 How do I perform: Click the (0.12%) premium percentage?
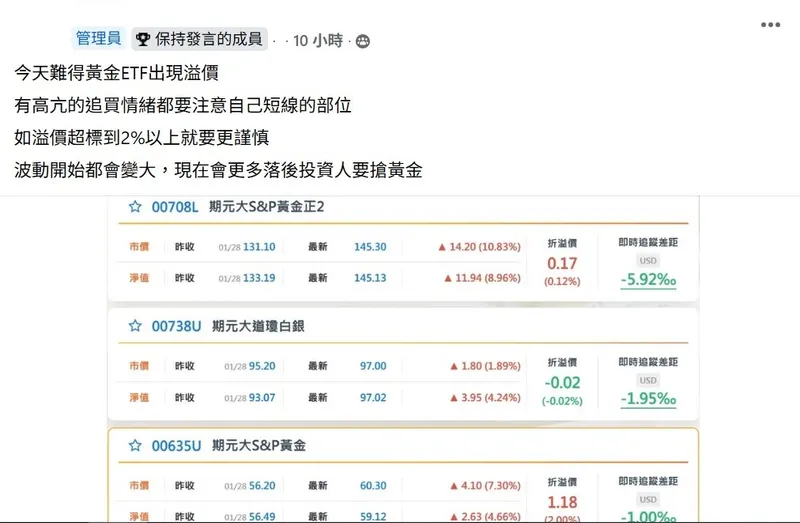tap(562, 281)
